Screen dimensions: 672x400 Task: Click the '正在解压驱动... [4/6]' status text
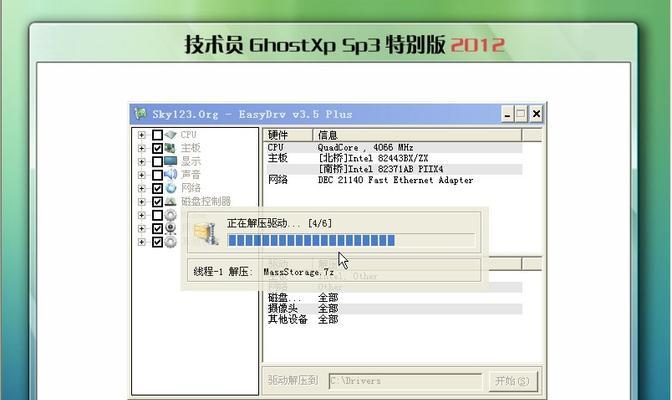point(279,223)
